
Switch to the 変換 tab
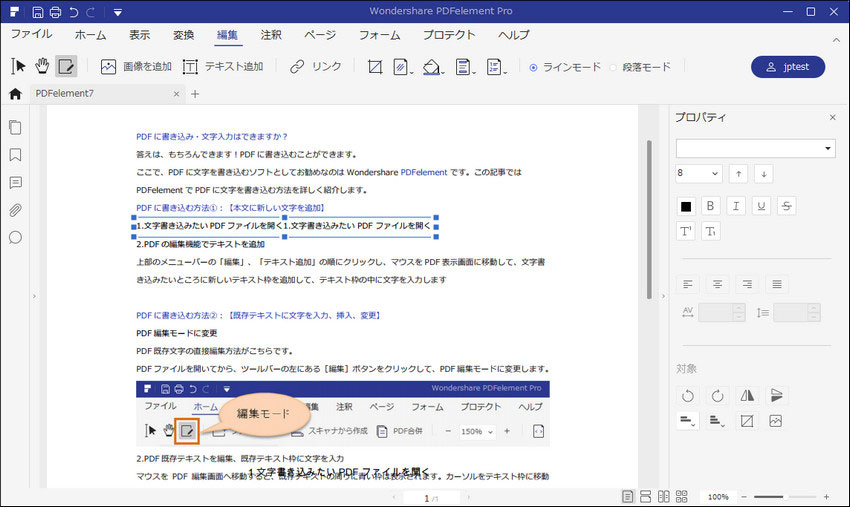tap(183, 35)
